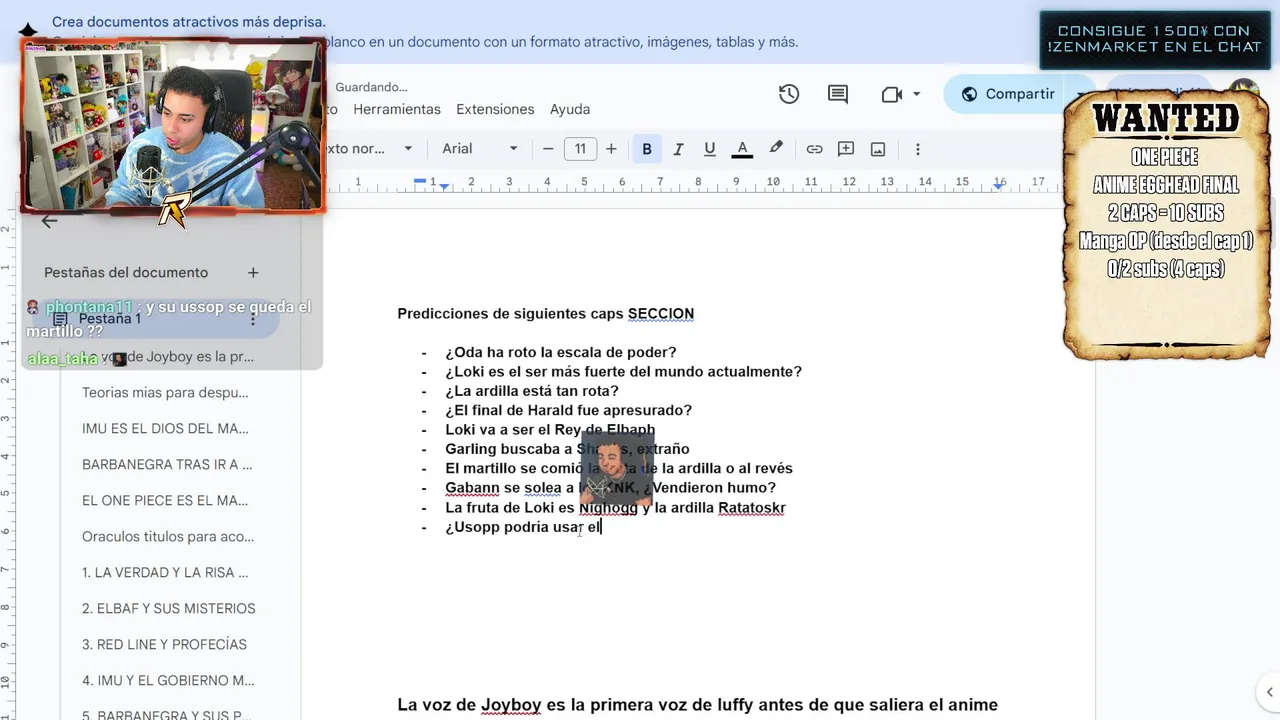Start a video call with camera icon
Image resolution: width=1280 pixels, height=720 pixels.
[x=892, y=94]
